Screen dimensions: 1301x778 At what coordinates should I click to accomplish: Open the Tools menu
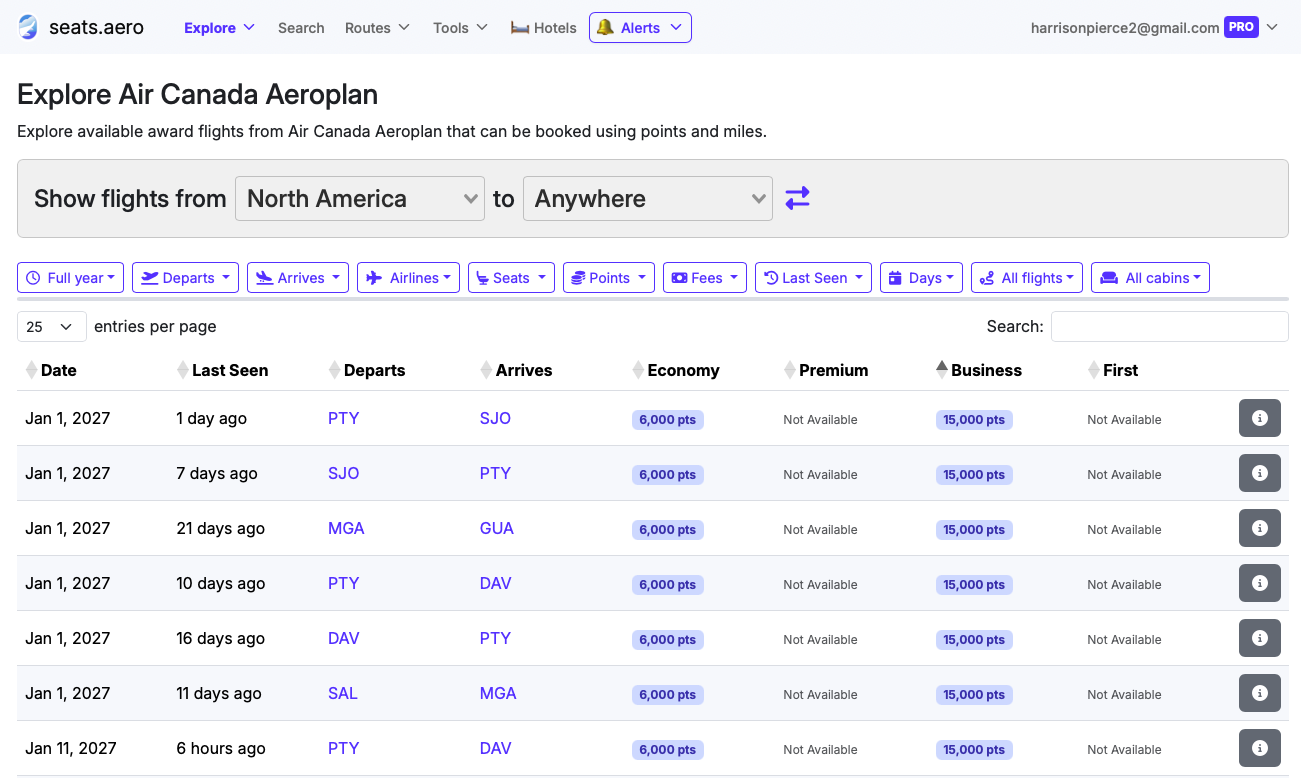460,28
